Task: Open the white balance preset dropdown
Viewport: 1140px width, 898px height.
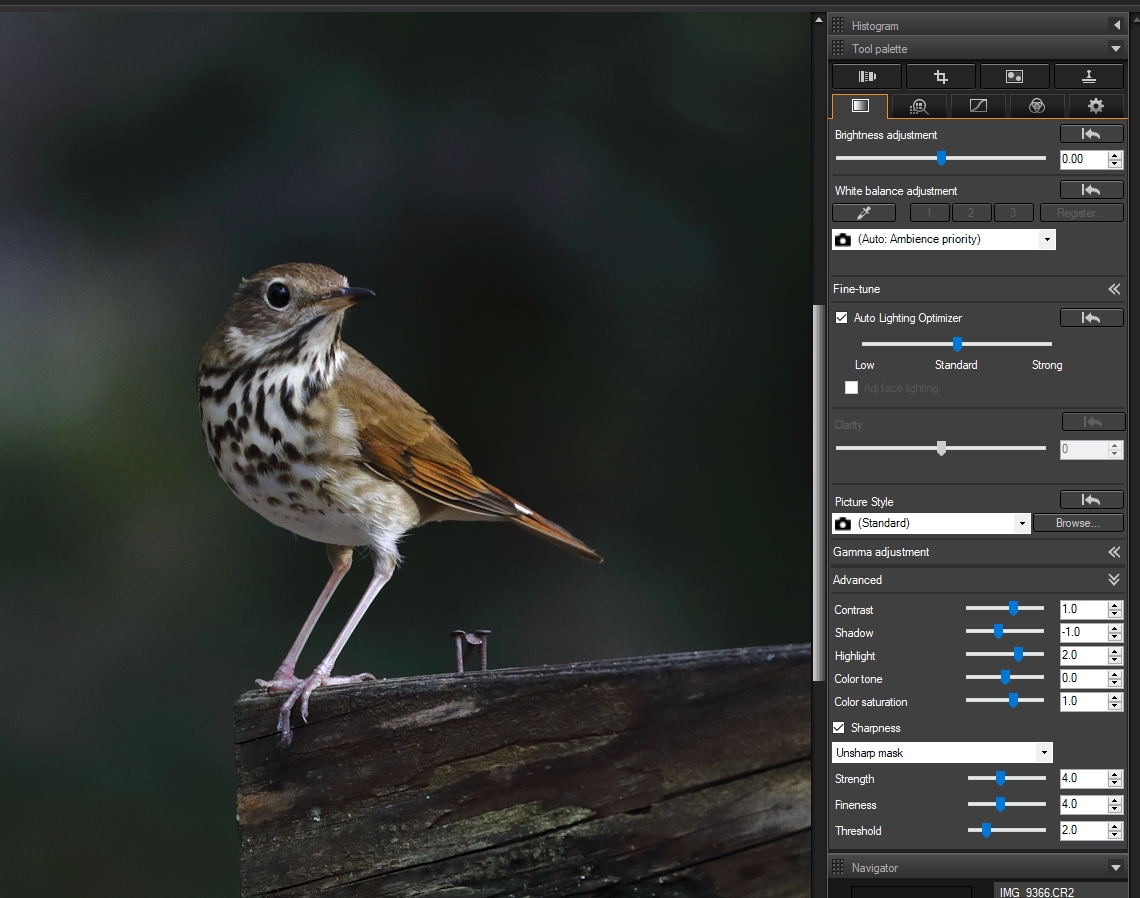Action: pos(1046,240)
